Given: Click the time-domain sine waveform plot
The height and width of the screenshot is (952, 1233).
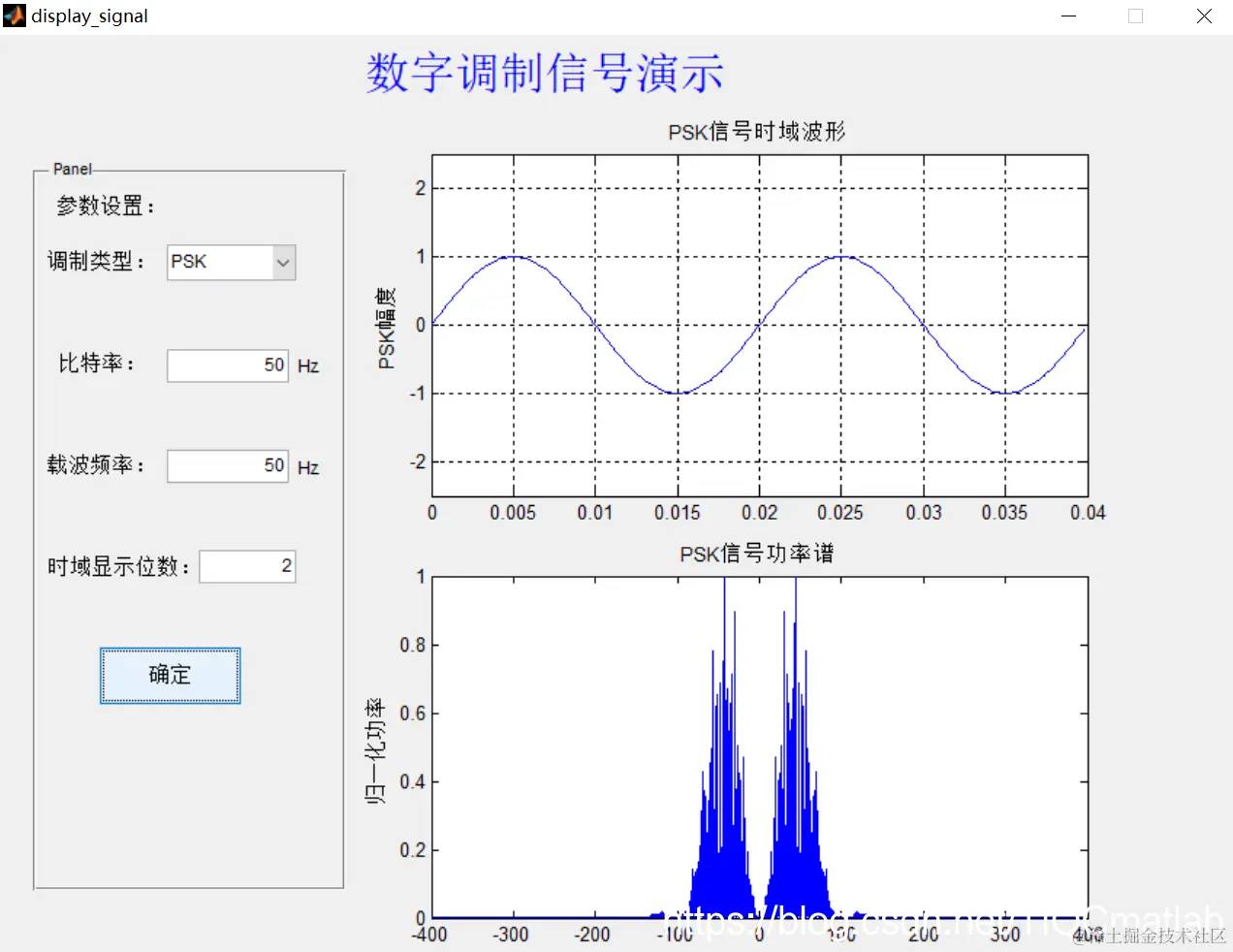Looking at the screenshot, I should [759, 326].
